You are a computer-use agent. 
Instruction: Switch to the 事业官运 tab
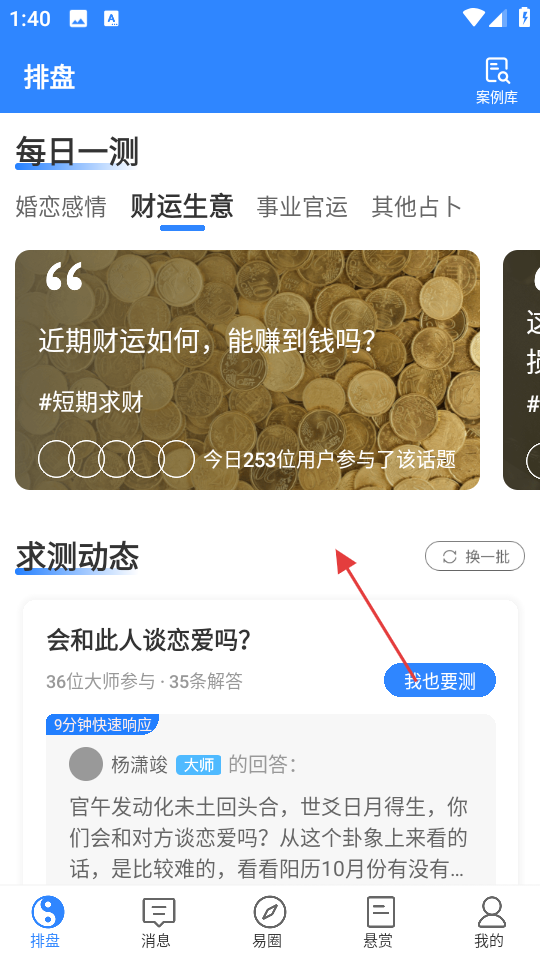coord(302,207)
